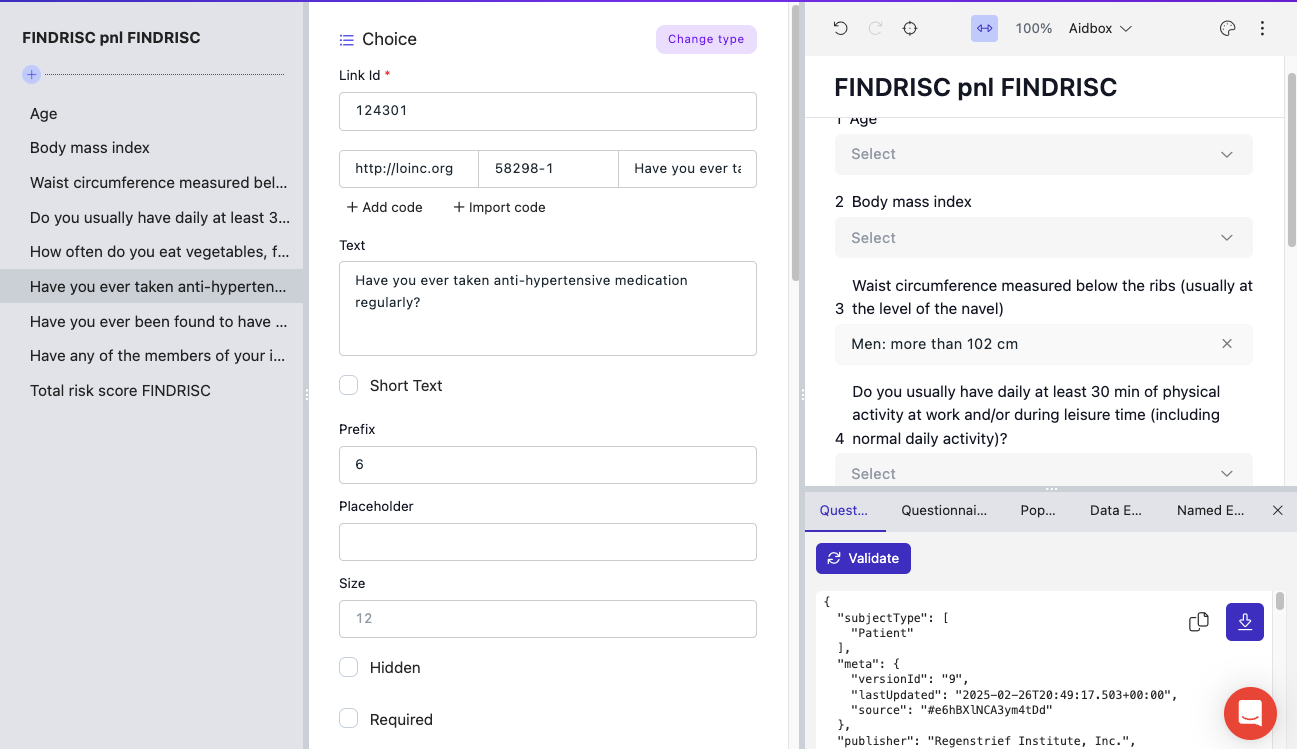Download the questionnaire JSON

coord(1245,622)
